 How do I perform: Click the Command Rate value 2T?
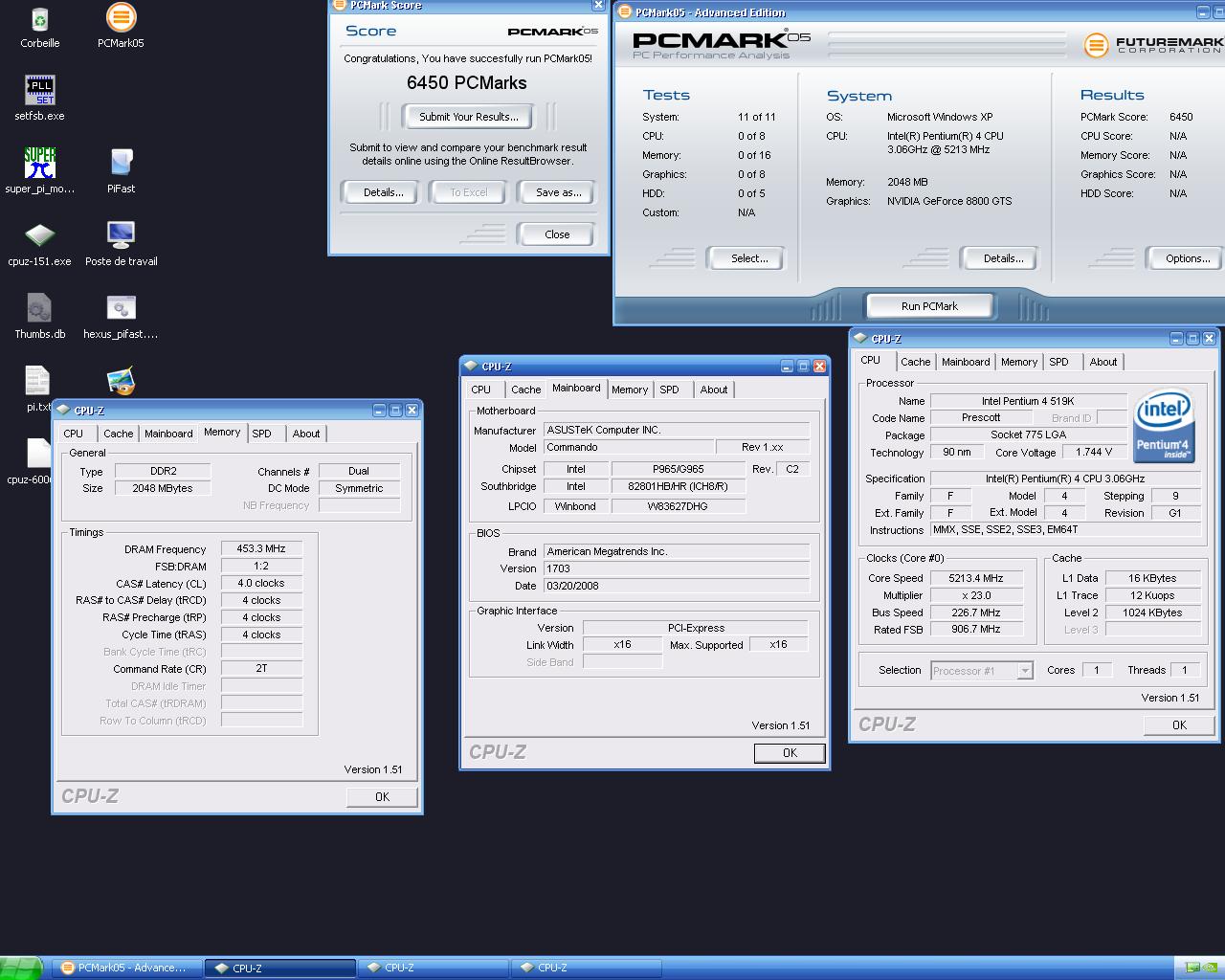tap(261, 669)
